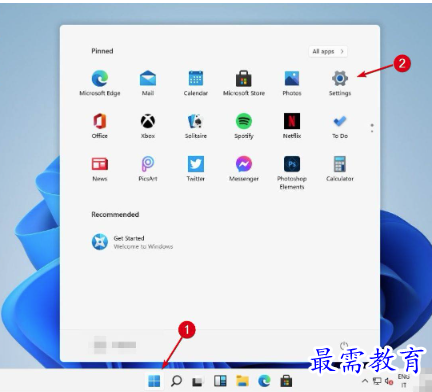This screenshot has height=392, width=432.
Task: Show all apps list
Action: tap(328, 51)
